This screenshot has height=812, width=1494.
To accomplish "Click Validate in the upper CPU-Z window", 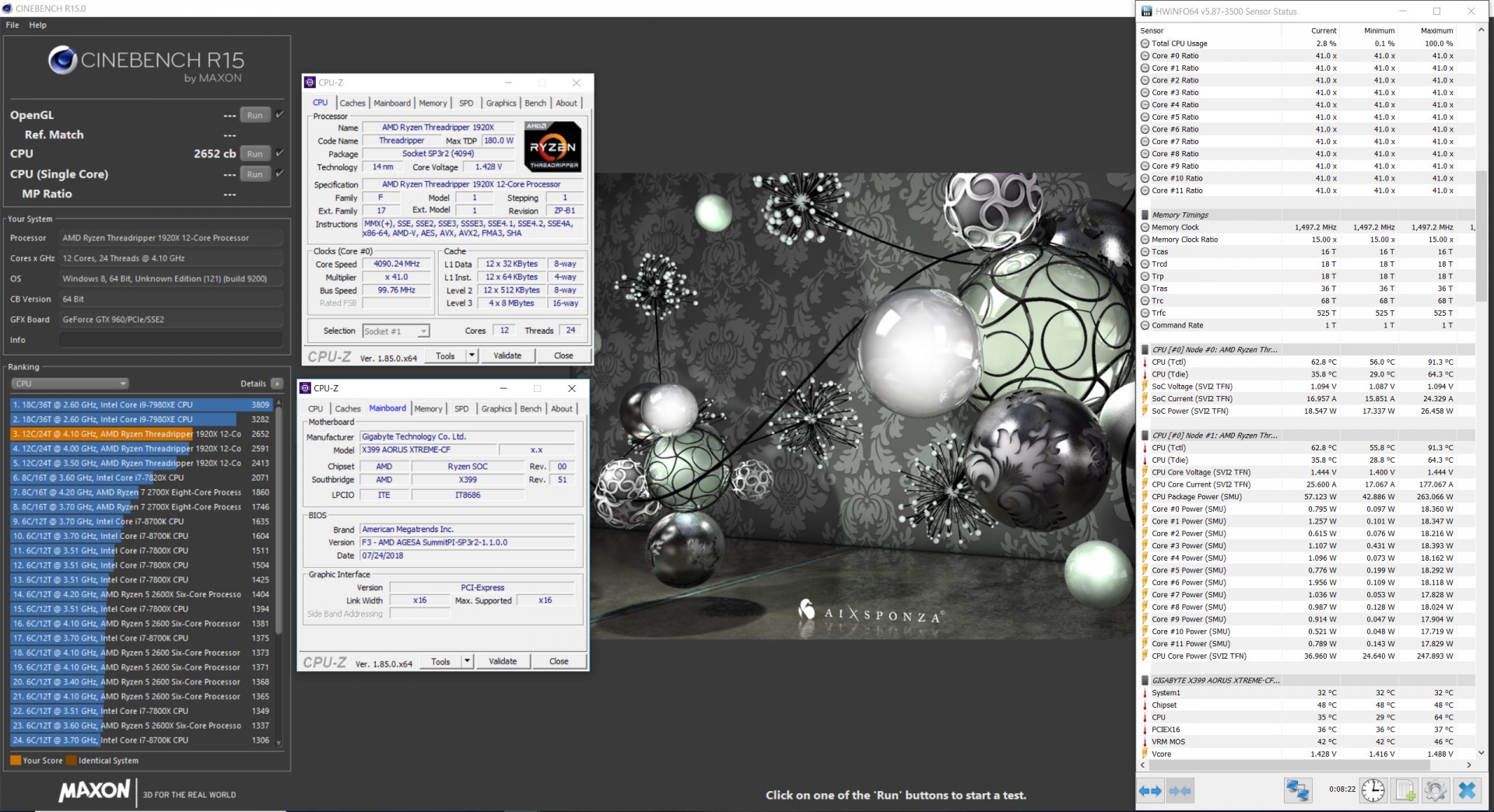I will (x=507, y=355).
